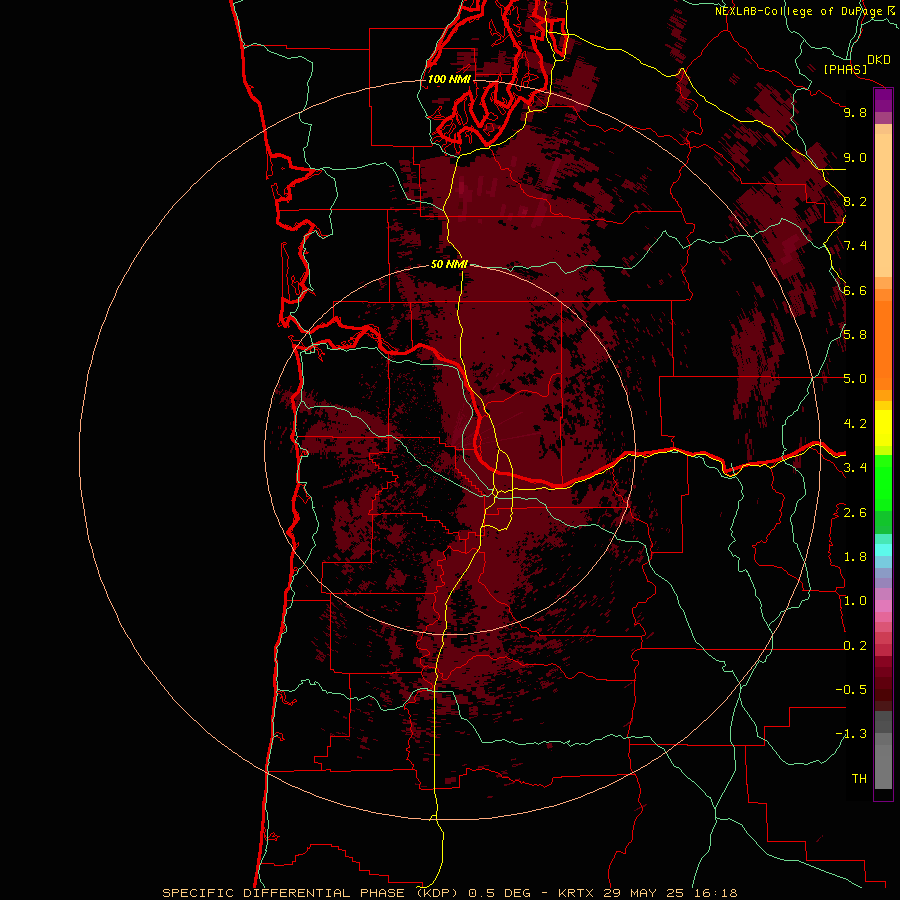Click the 0.5 DEG elevation text
Screen dimensions: 900x900
click(x=497, y=893)
